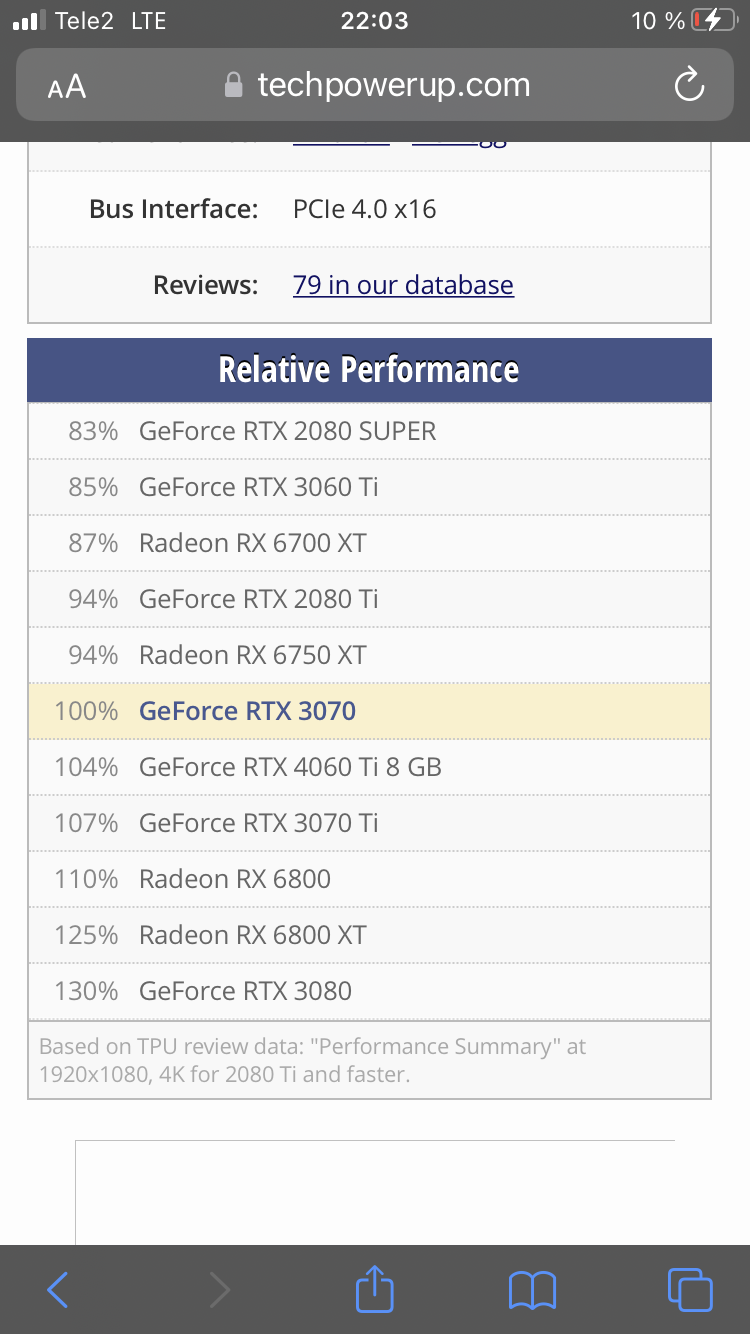Open GeForce RTX 4060 Ti 8 GB
Viewport: 750px width, 1334px height.
click(290, 767)
